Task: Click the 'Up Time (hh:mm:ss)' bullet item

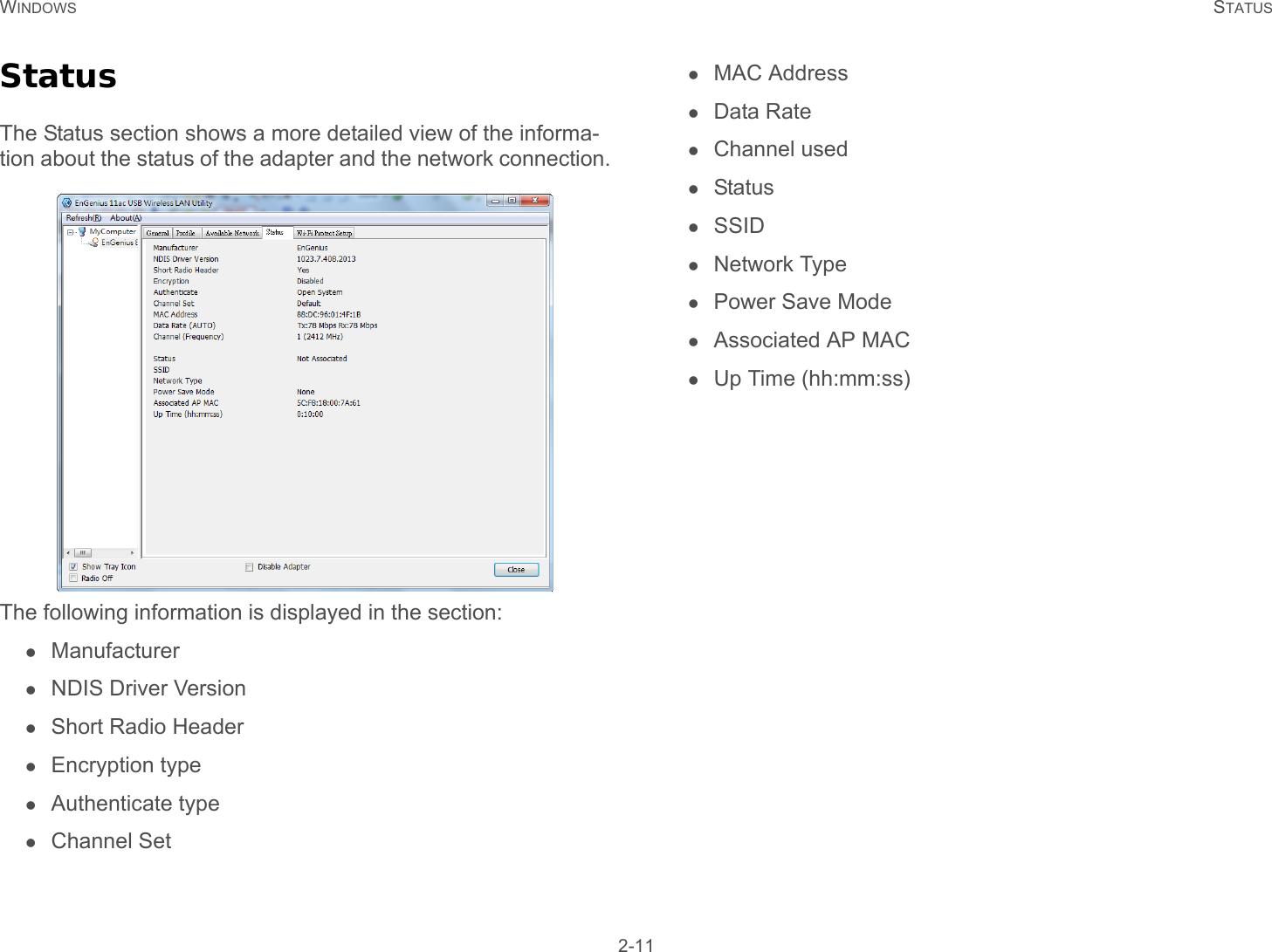Action: coord(812,379)
